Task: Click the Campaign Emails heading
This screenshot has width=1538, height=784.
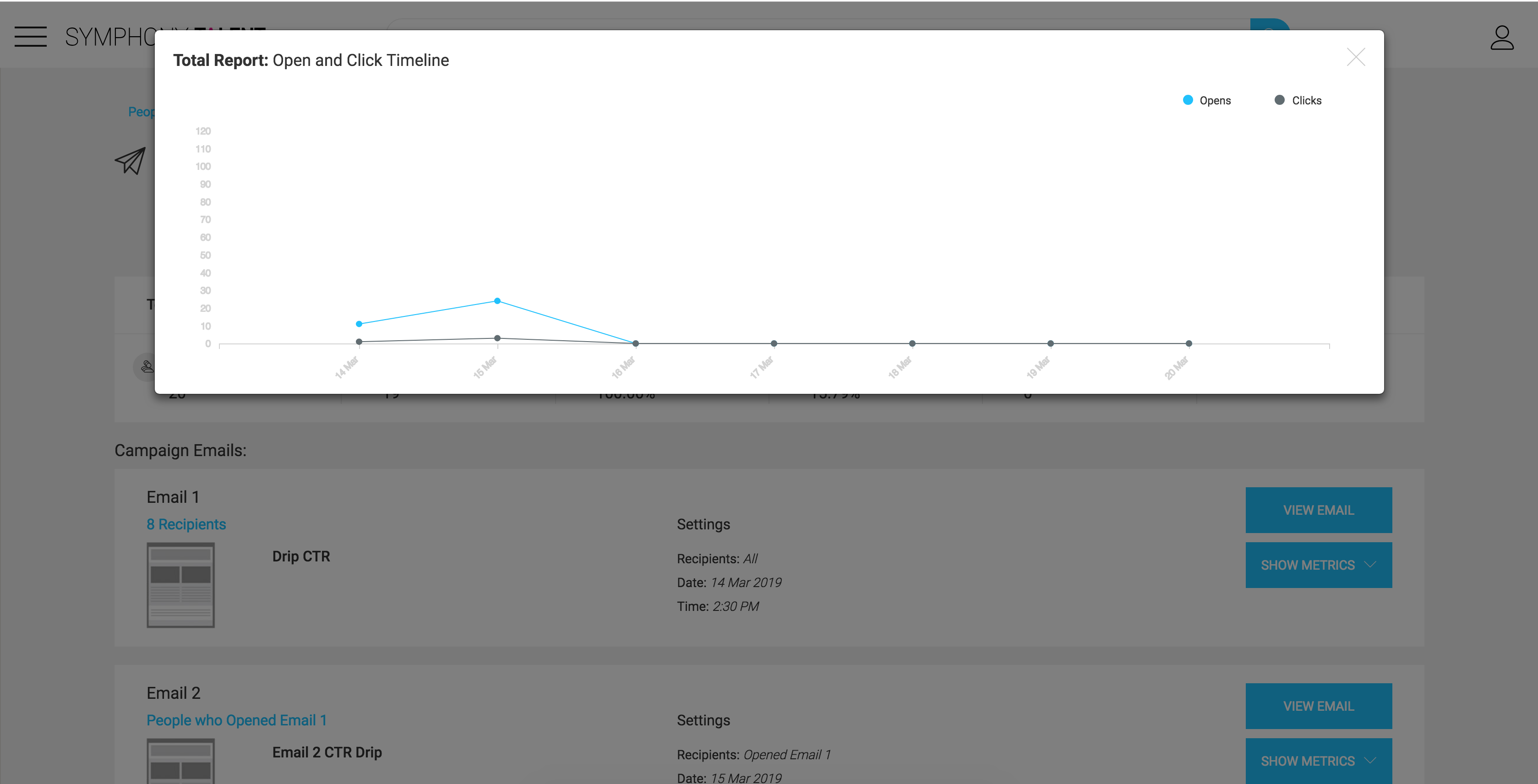Action: (180, 450)
